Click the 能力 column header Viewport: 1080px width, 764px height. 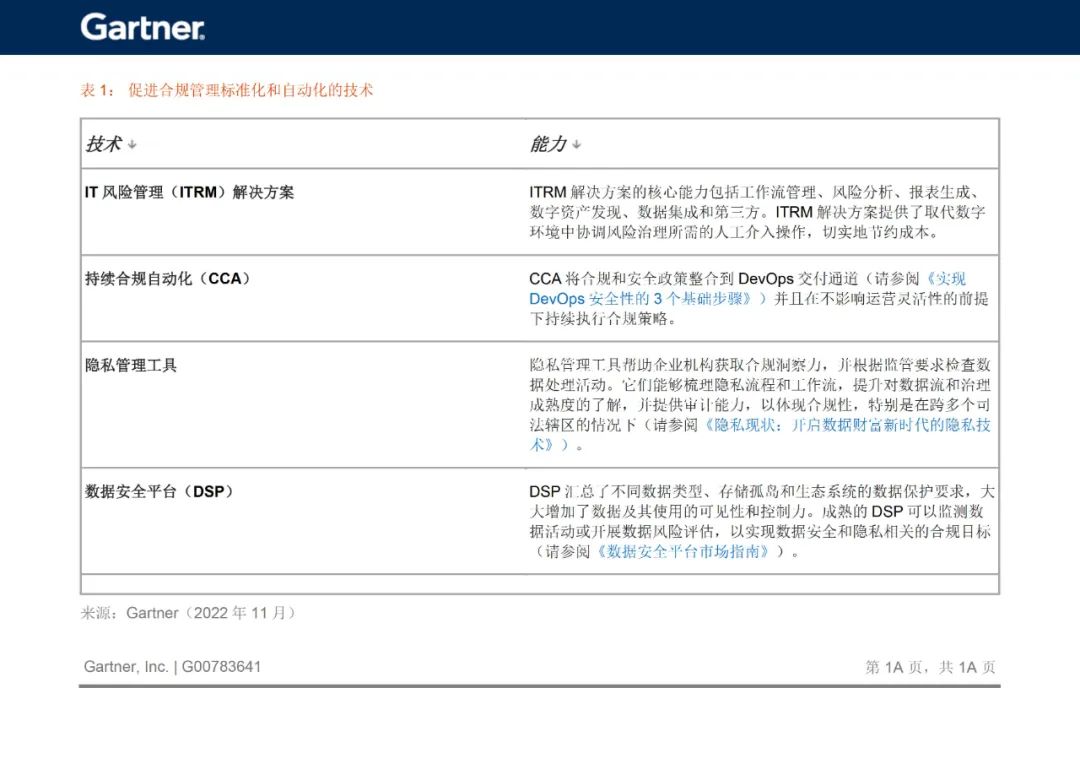(x=548, y=144)
